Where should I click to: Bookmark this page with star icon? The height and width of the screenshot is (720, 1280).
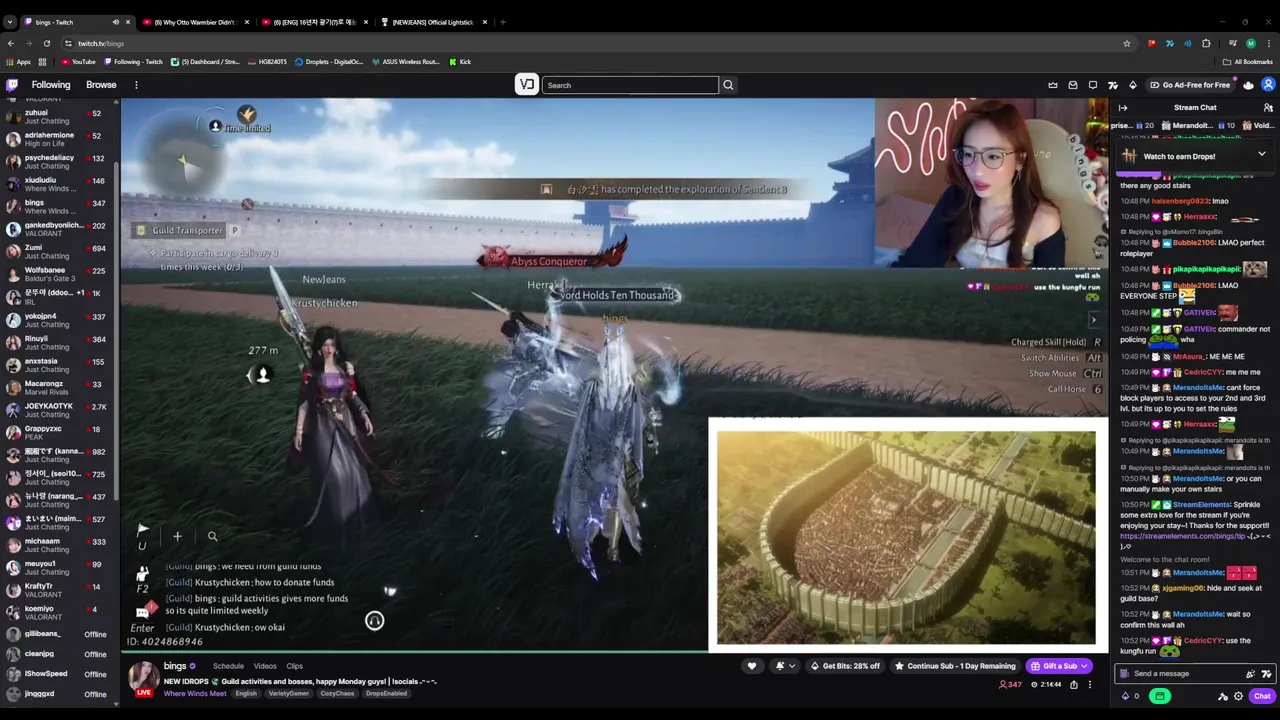(1127, 43)
